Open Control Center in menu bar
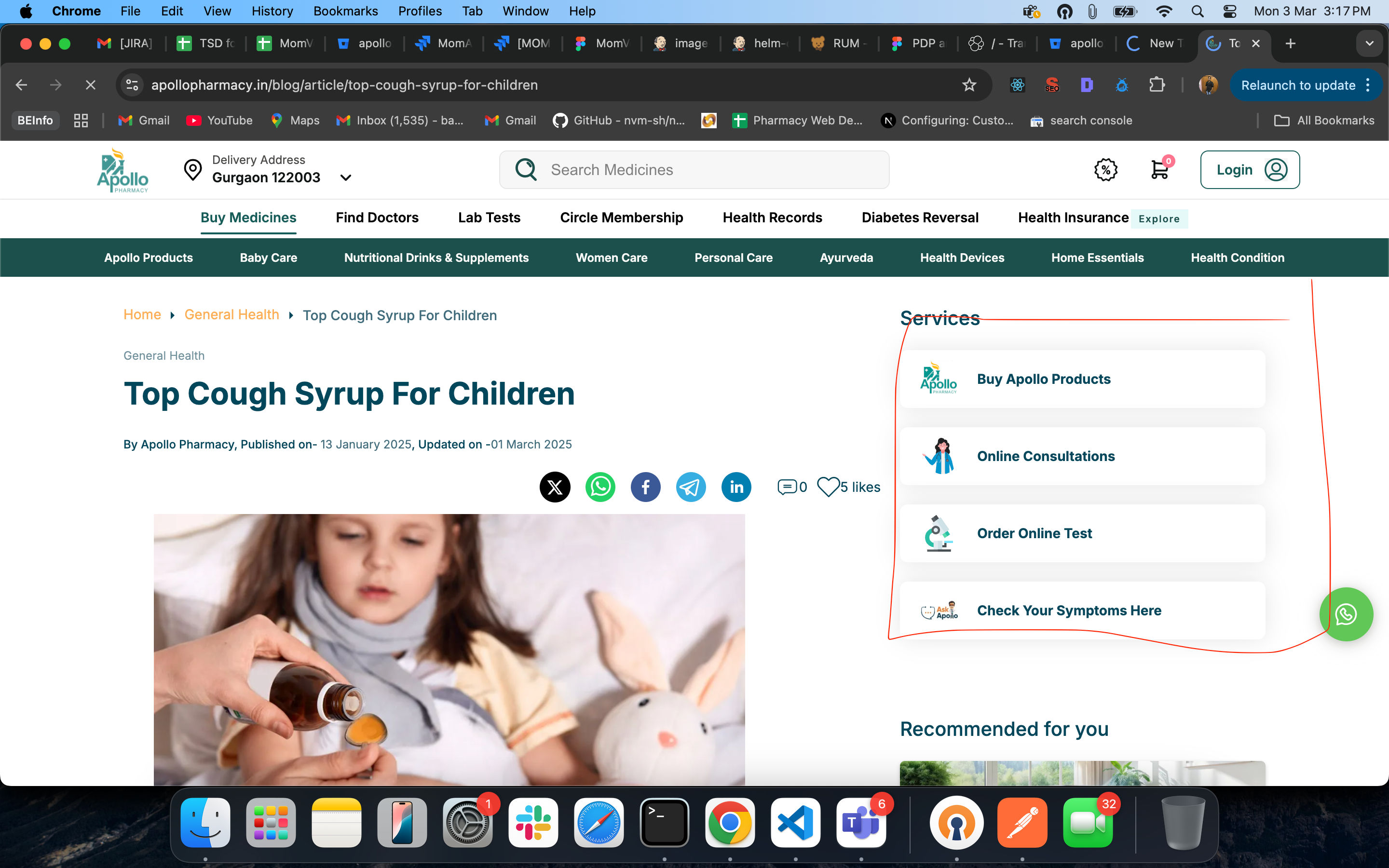 1229,11
